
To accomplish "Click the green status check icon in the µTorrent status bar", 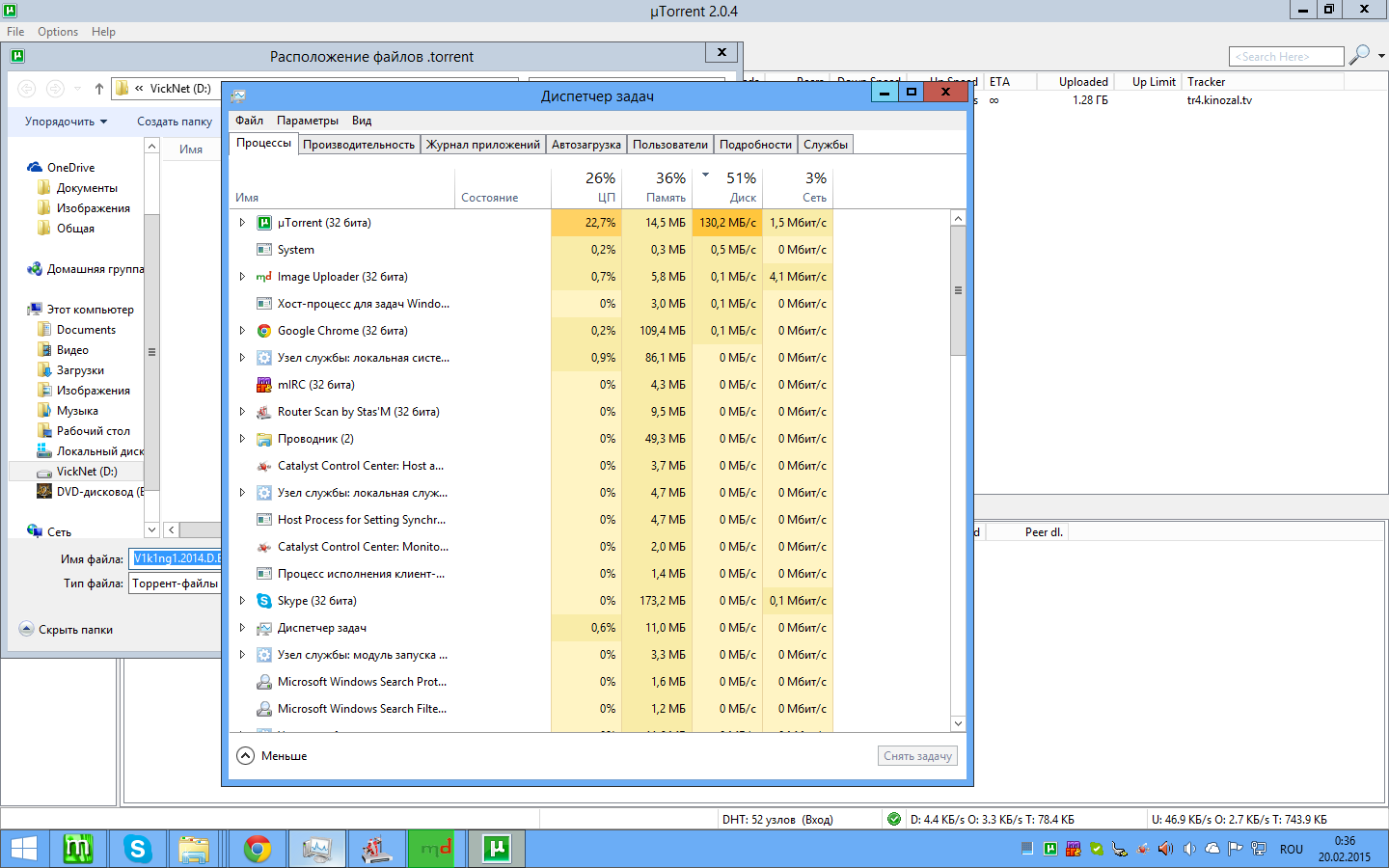I will (894, 820).
